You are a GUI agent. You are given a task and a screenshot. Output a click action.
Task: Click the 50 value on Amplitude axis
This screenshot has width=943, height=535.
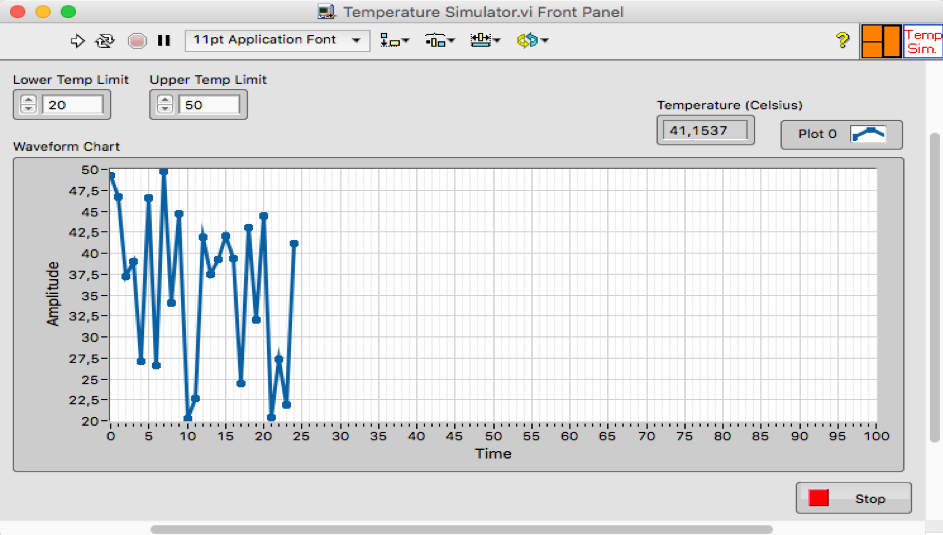(90, 170)
